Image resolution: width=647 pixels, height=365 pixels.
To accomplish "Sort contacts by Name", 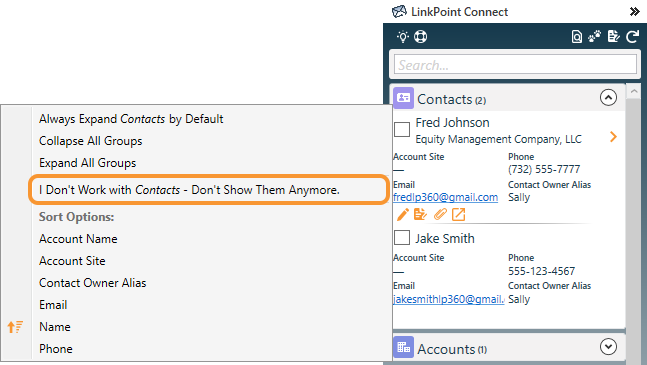I will coord(55,327).
